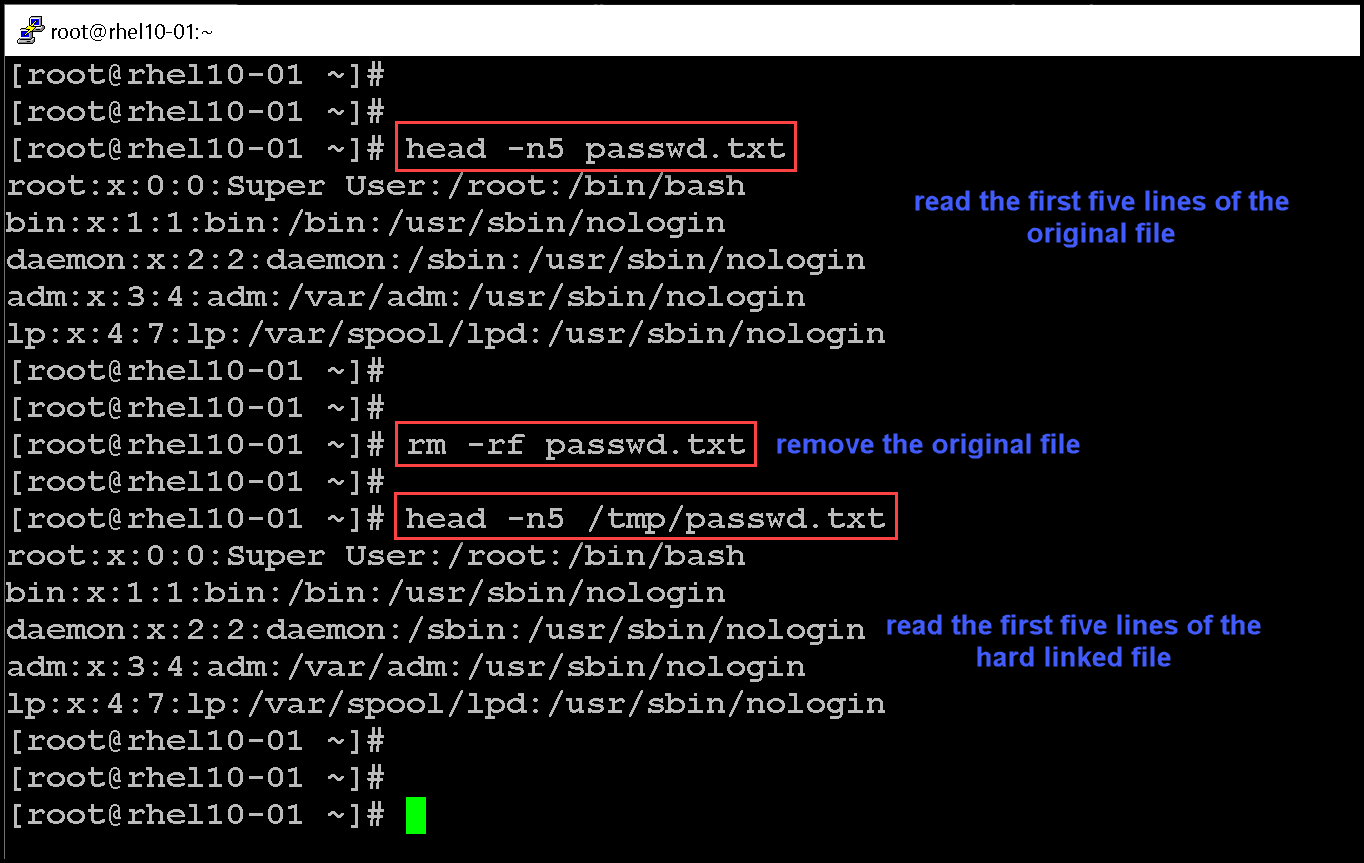Click the very first empty prompt line of the terminal

pos(196,75)
